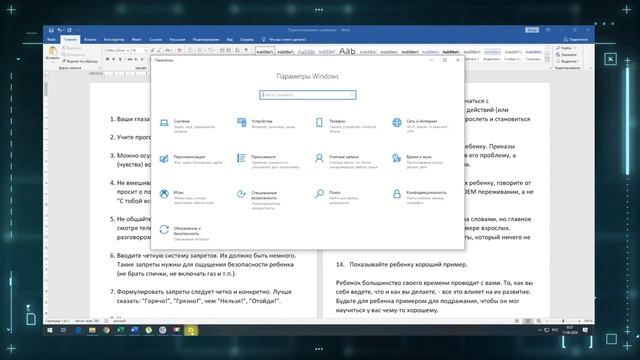Click the taskbar clock and date
Image resolution: width=640 pixels, height=360 pixels.
click(570, 330)
